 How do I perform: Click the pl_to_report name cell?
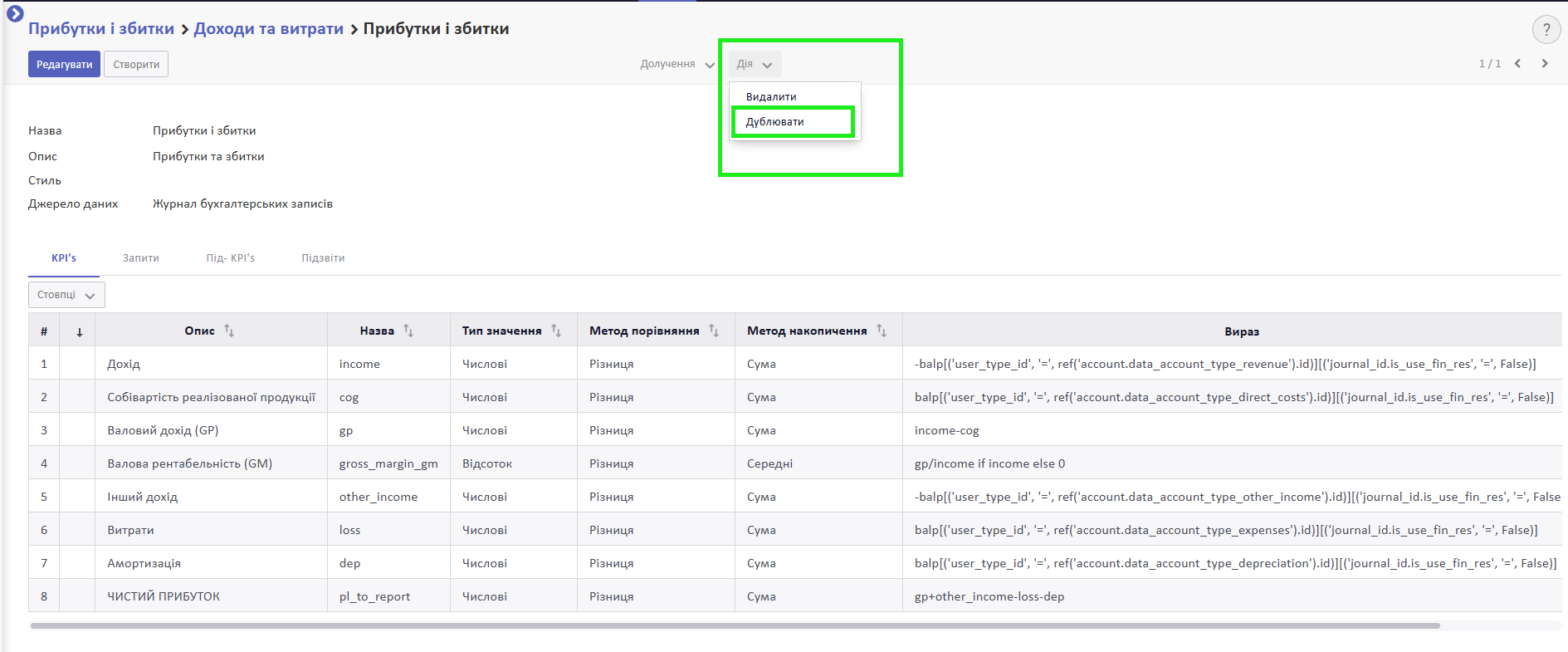coord(388,596)
